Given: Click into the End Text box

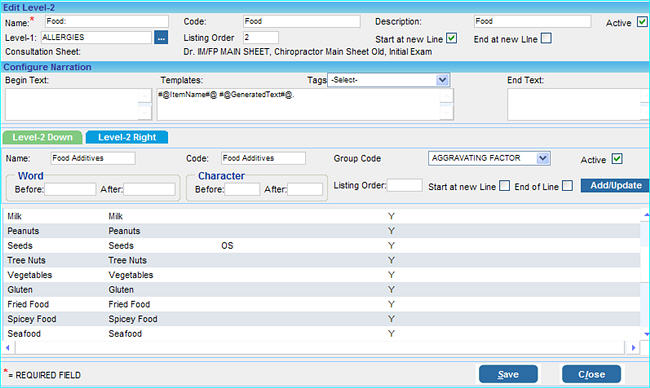Looking at the screenshot, I should (x=578, y=104).
